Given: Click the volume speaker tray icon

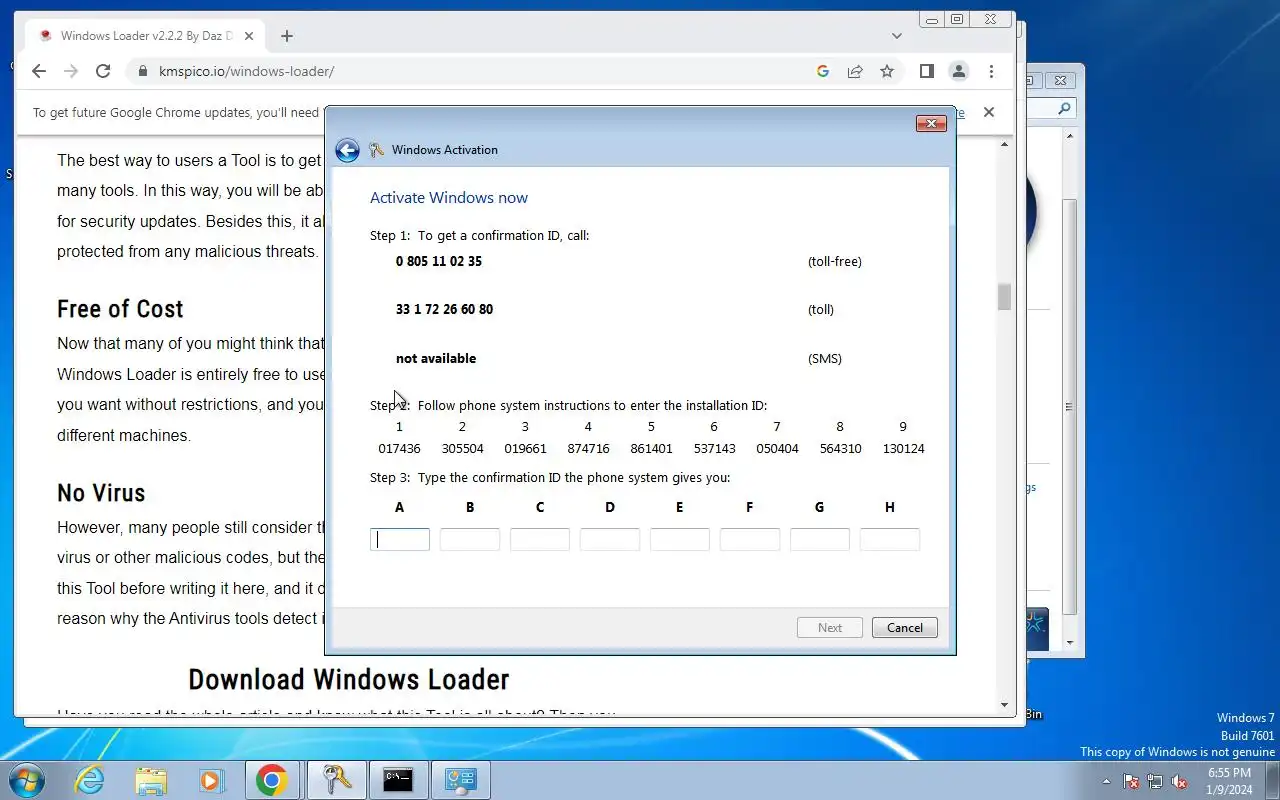Looking at the screenshot, I should coord(1179,781).
